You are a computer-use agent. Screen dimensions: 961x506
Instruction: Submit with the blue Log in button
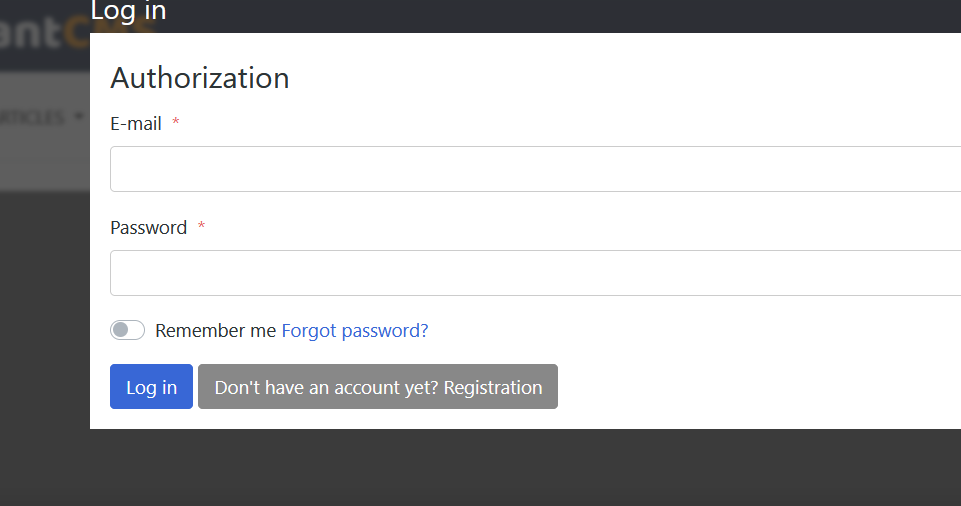[151, 387]
